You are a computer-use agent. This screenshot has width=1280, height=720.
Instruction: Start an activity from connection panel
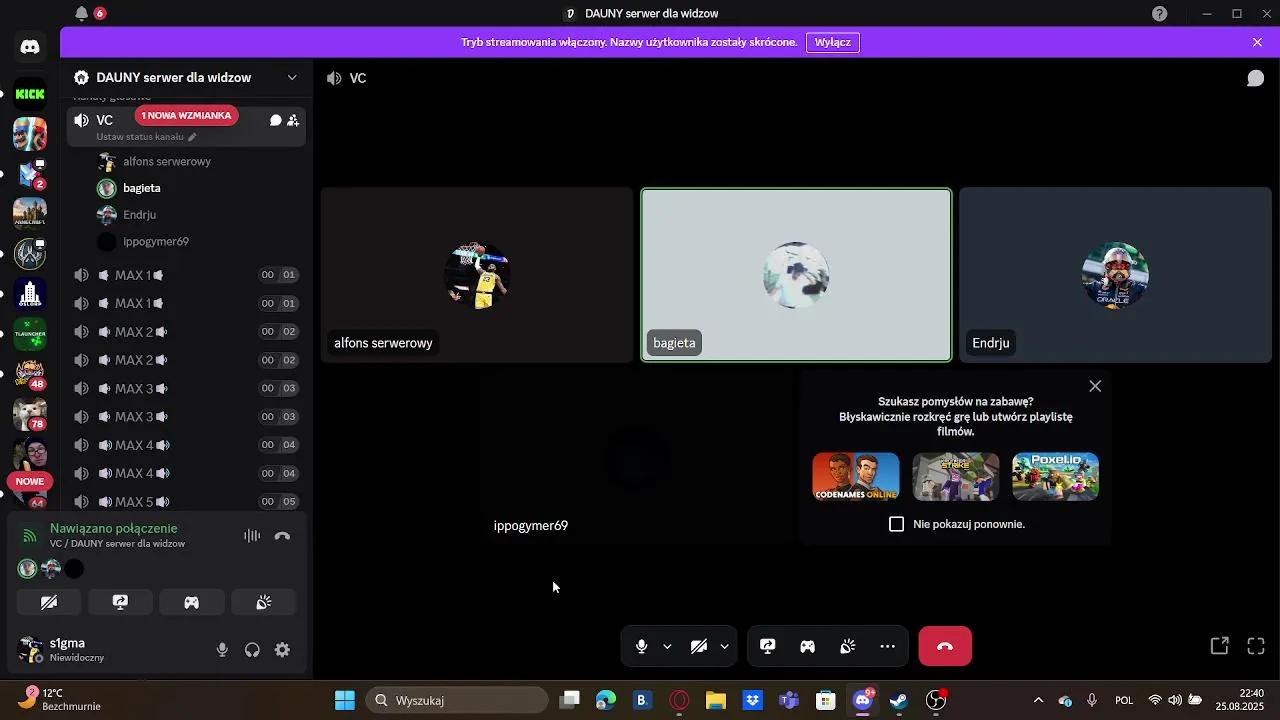191,602
